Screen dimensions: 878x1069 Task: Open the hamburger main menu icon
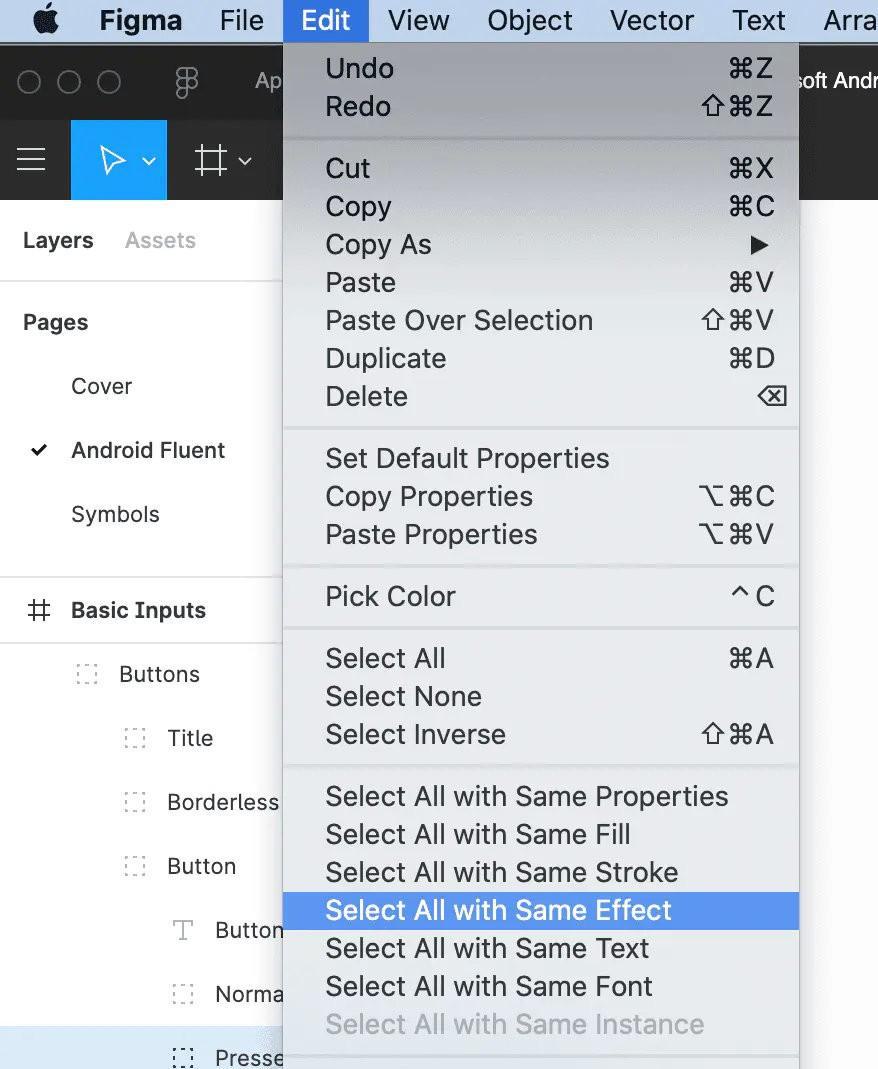pos(31,160)
